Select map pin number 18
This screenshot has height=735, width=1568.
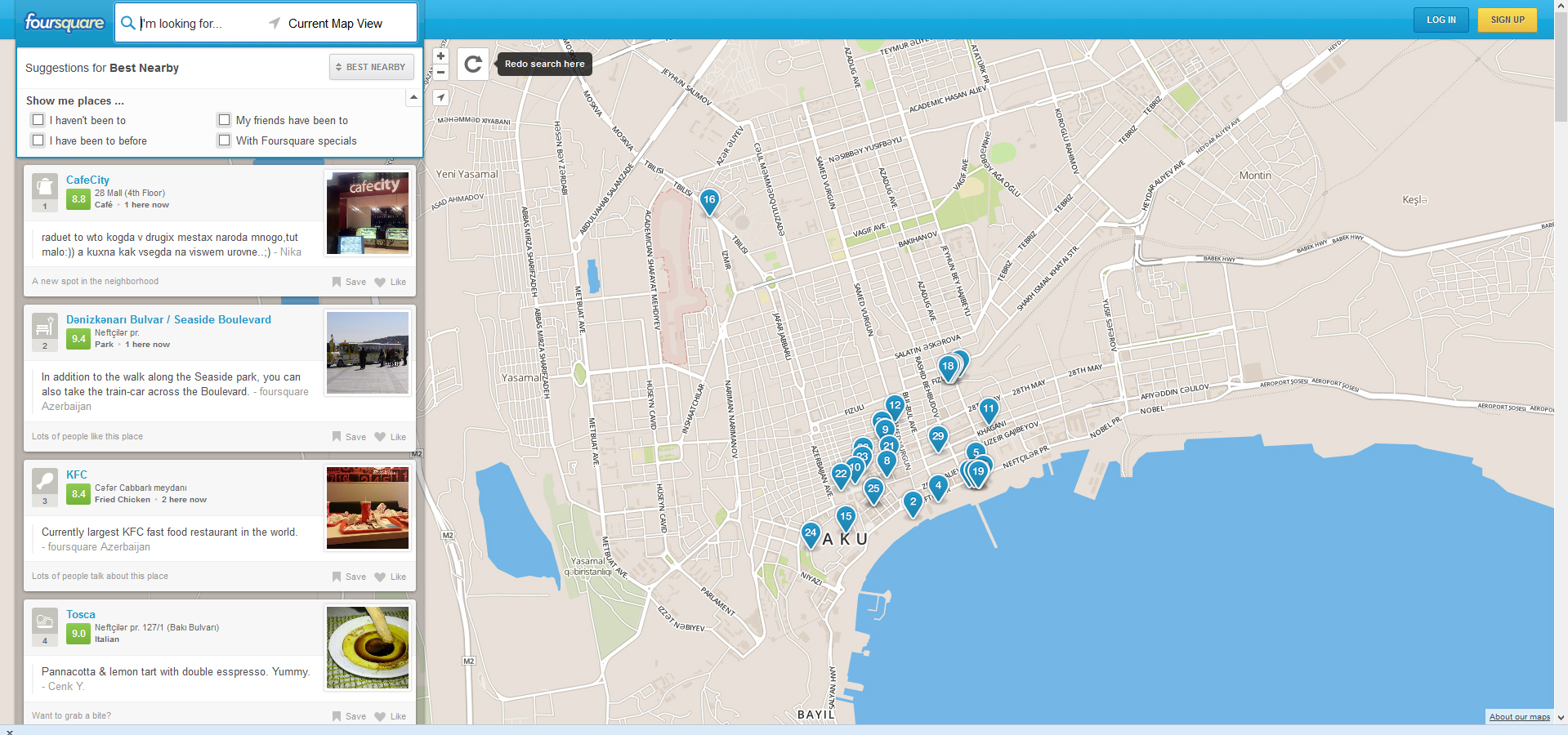pos(948,367)
